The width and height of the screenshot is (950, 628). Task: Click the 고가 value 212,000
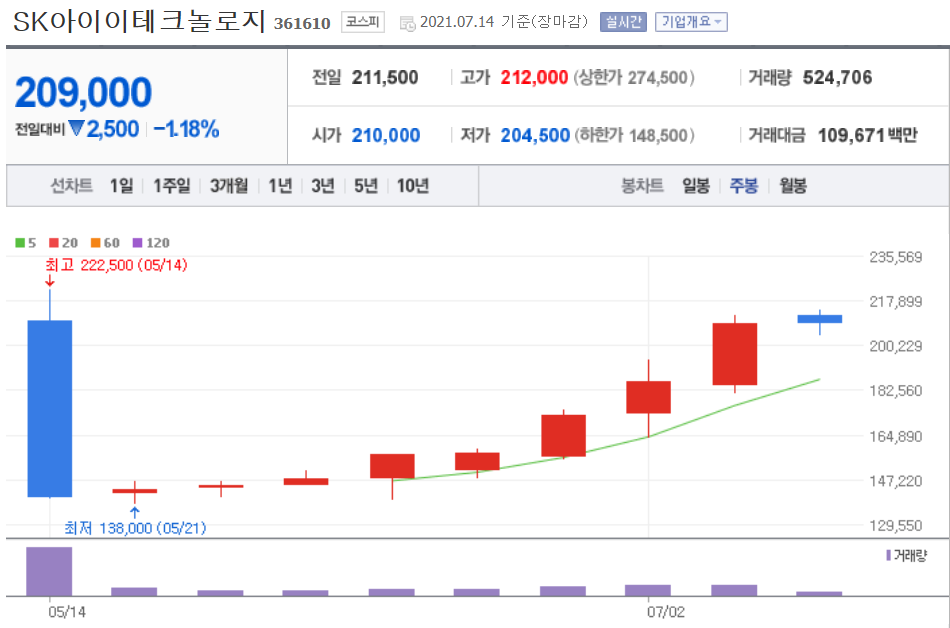534,78
